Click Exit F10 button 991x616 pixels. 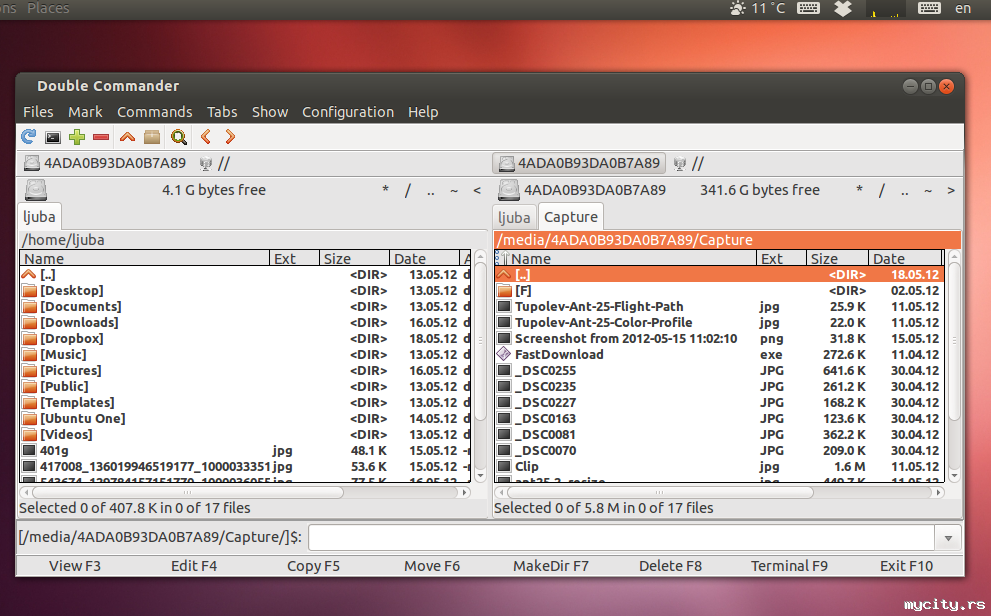click(906, 565)
